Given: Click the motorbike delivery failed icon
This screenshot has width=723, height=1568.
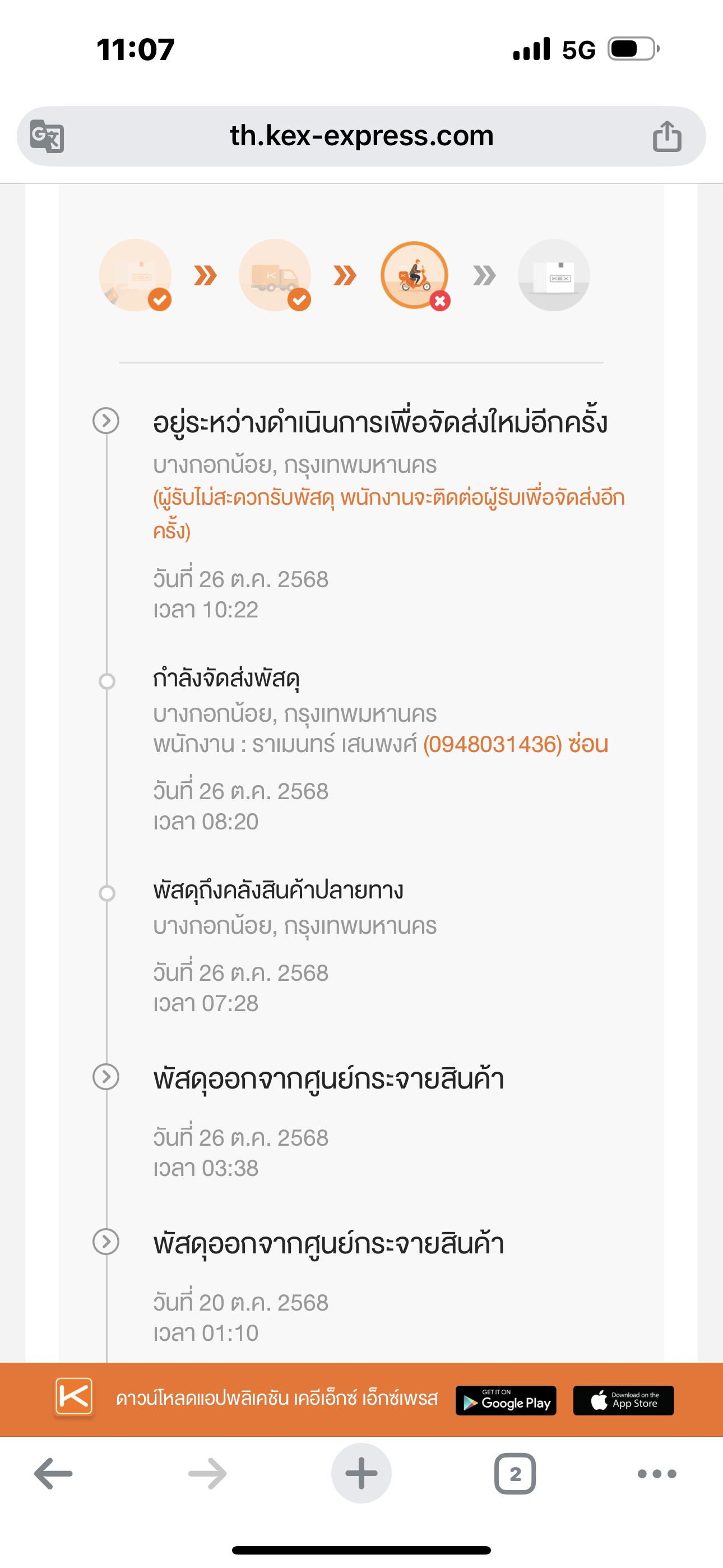Looking at the screenshot, I should pos(414,275).
